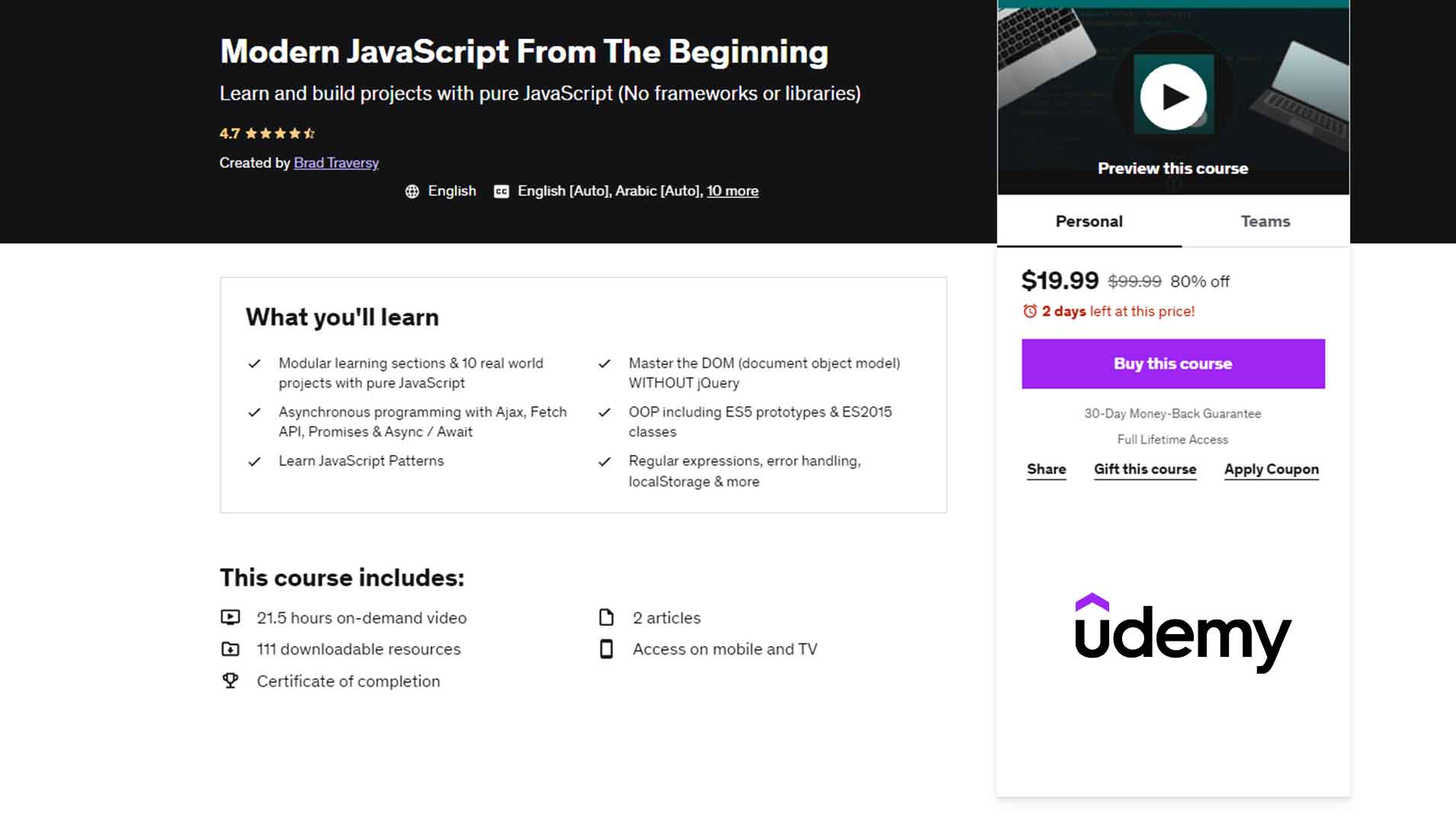
Task: Open the Share options
Action: [x=1046, y=469]
